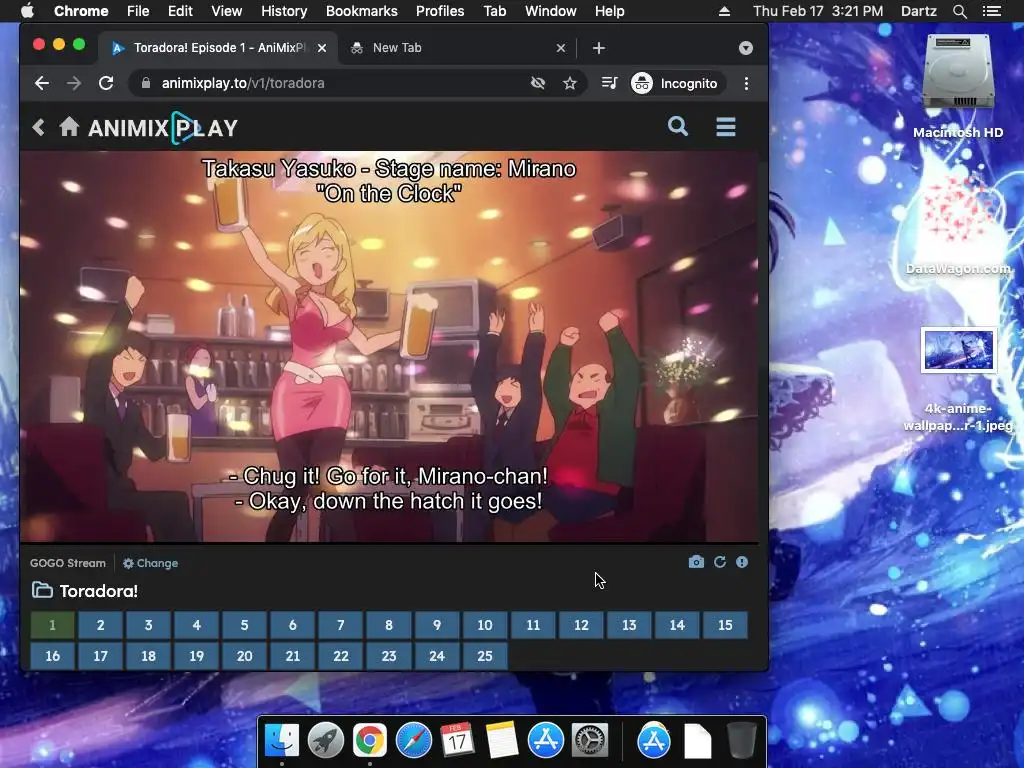
Task: Pick episode 9
Action: pyautogui.click(x=437, y=625)
